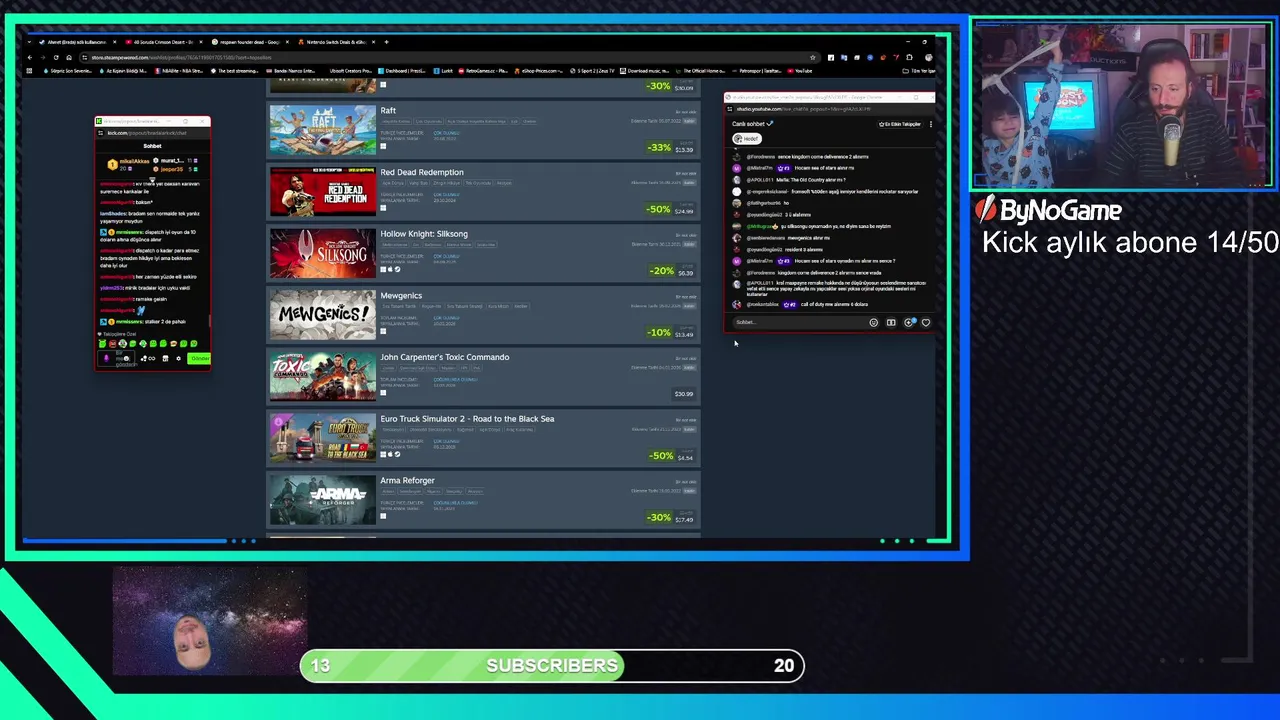Click the Super Chat icon in YouTube chat
The width and height of the screenshot is (1280, 720).
pyautogui.click(x=909, y=322)
